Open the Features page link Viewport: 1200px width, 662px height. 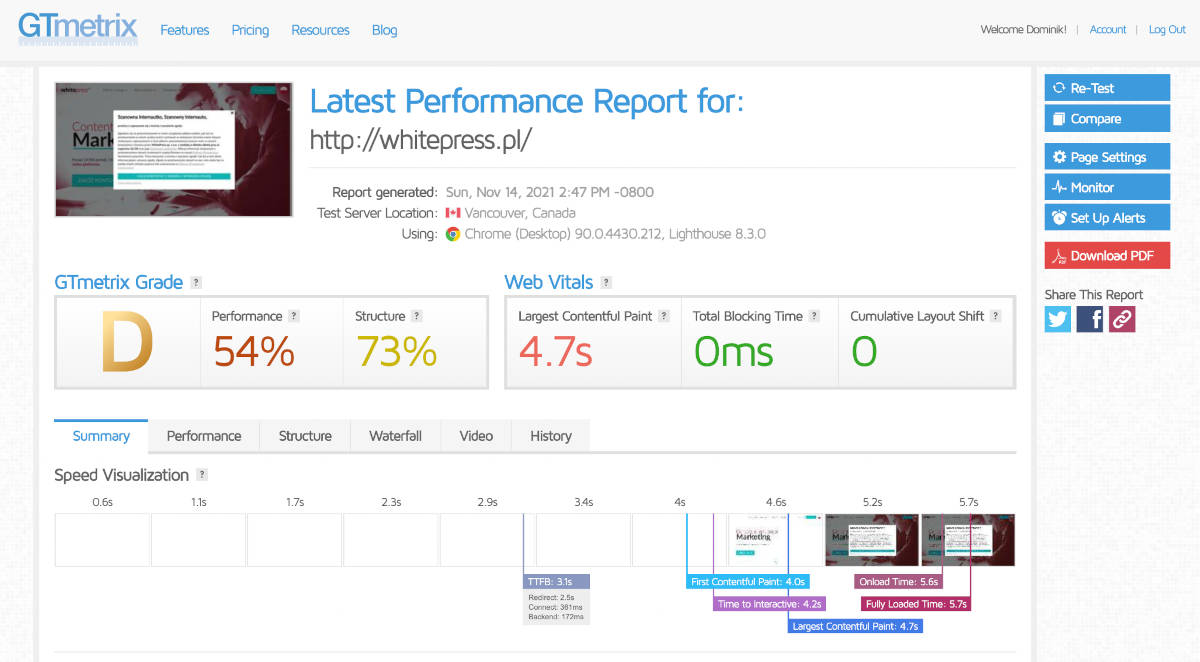pos(185,30)
